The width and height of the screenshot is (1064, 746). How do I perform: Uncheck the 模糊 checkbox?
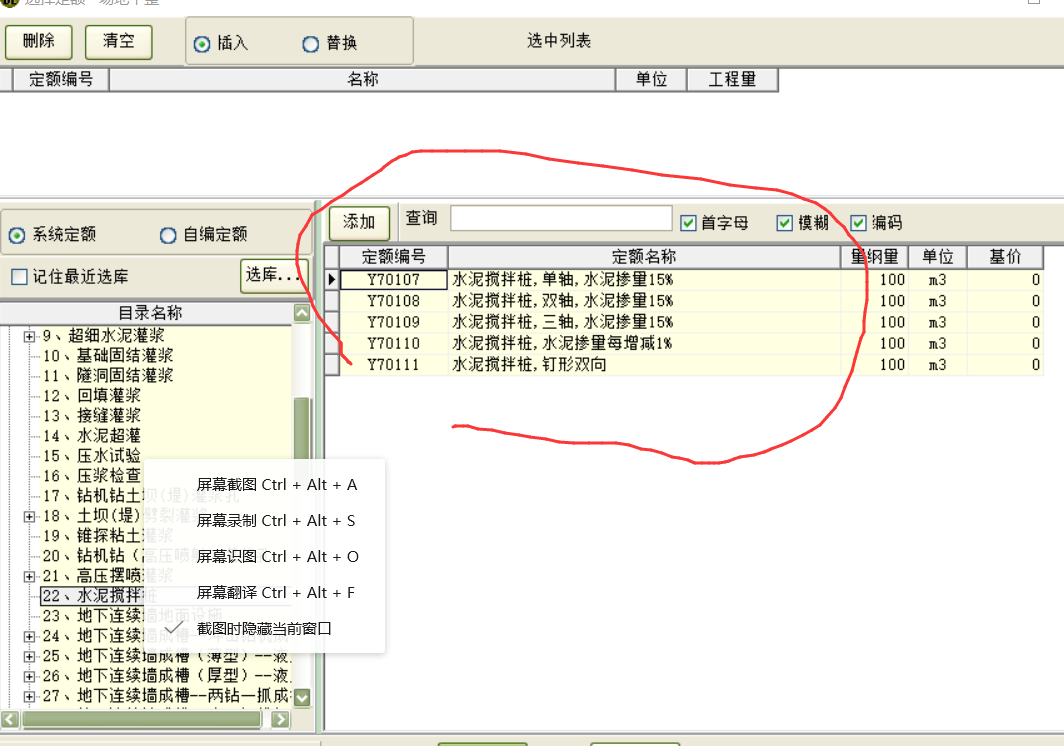click(x=785, y=223)
